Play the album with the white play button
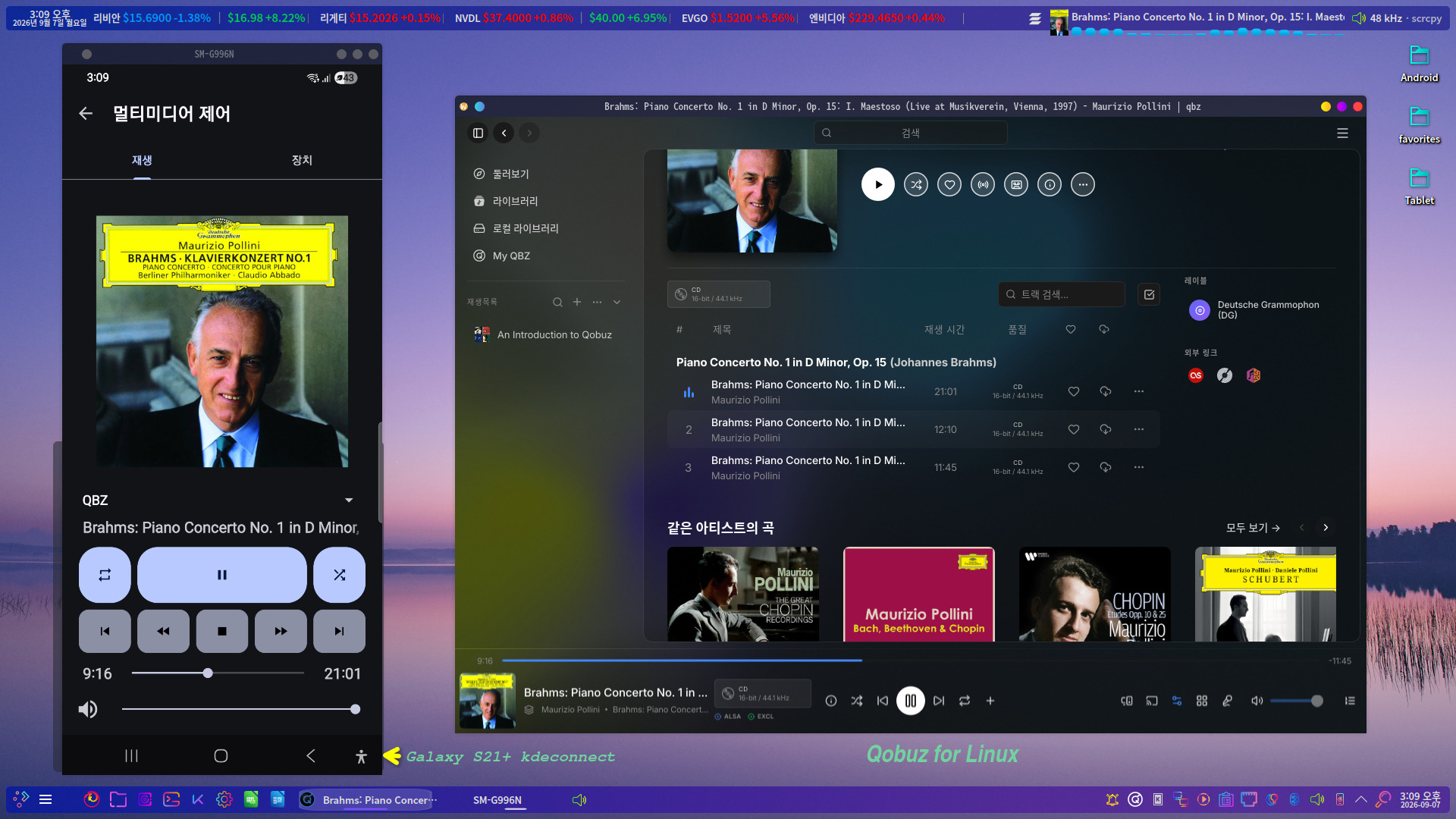Image resolution: width=1456 pixels, height=819 pixels. pos(878,184)
